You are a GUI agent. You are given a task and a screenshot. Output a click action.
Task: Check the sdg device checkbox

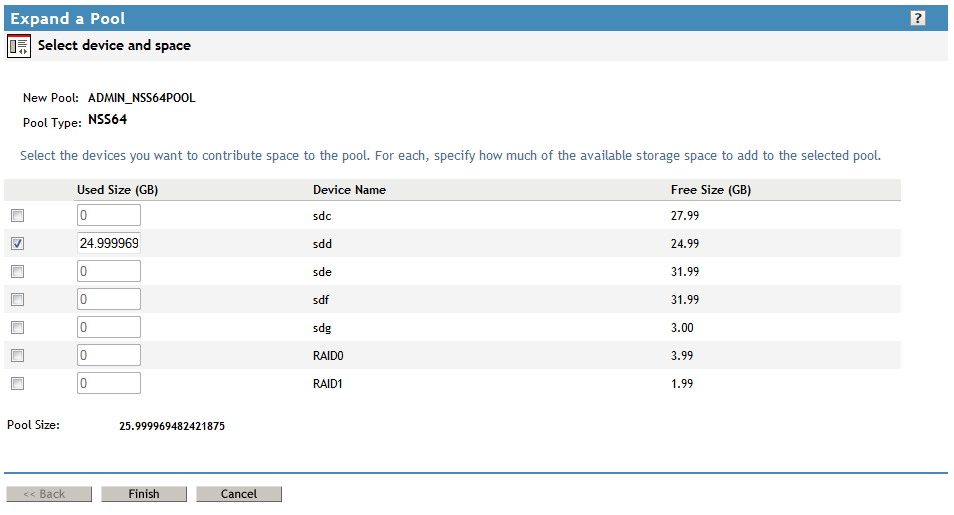[18, 328]
